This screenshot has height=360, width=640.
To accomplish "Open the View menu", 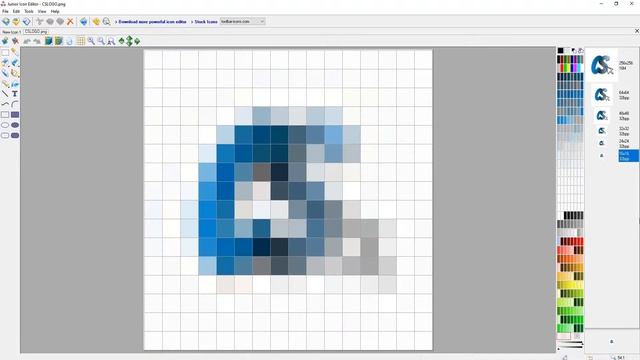I will 42,11.
